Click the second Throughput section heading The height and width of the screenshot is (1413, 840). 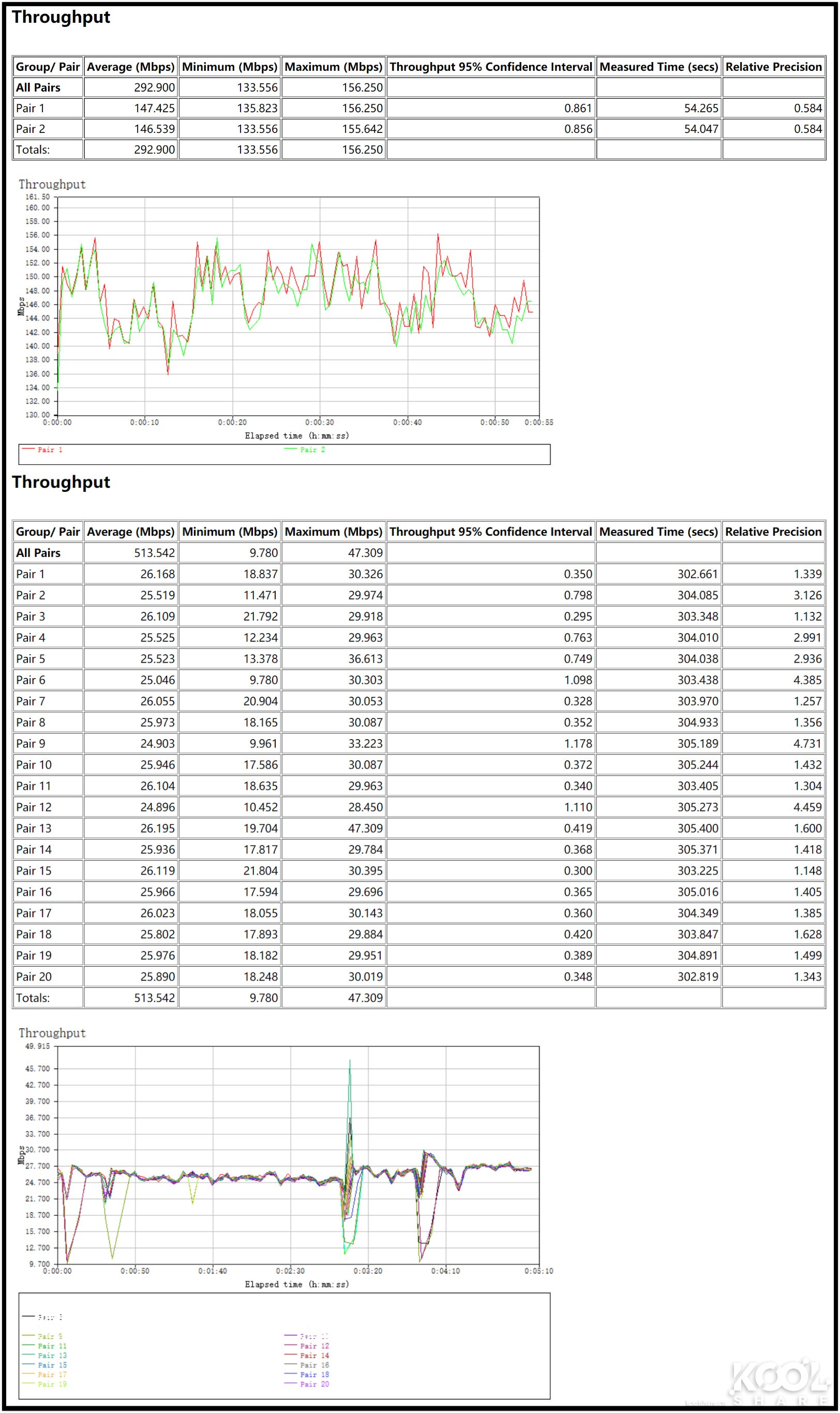pos(59,482)
